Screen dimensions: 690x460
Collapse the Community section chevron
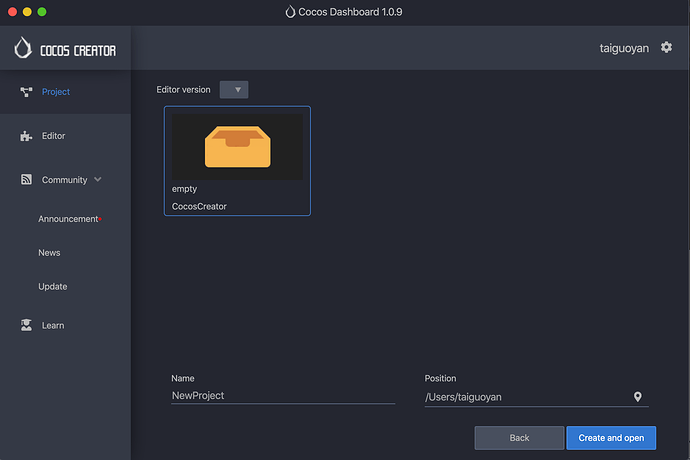coord(98,180)
